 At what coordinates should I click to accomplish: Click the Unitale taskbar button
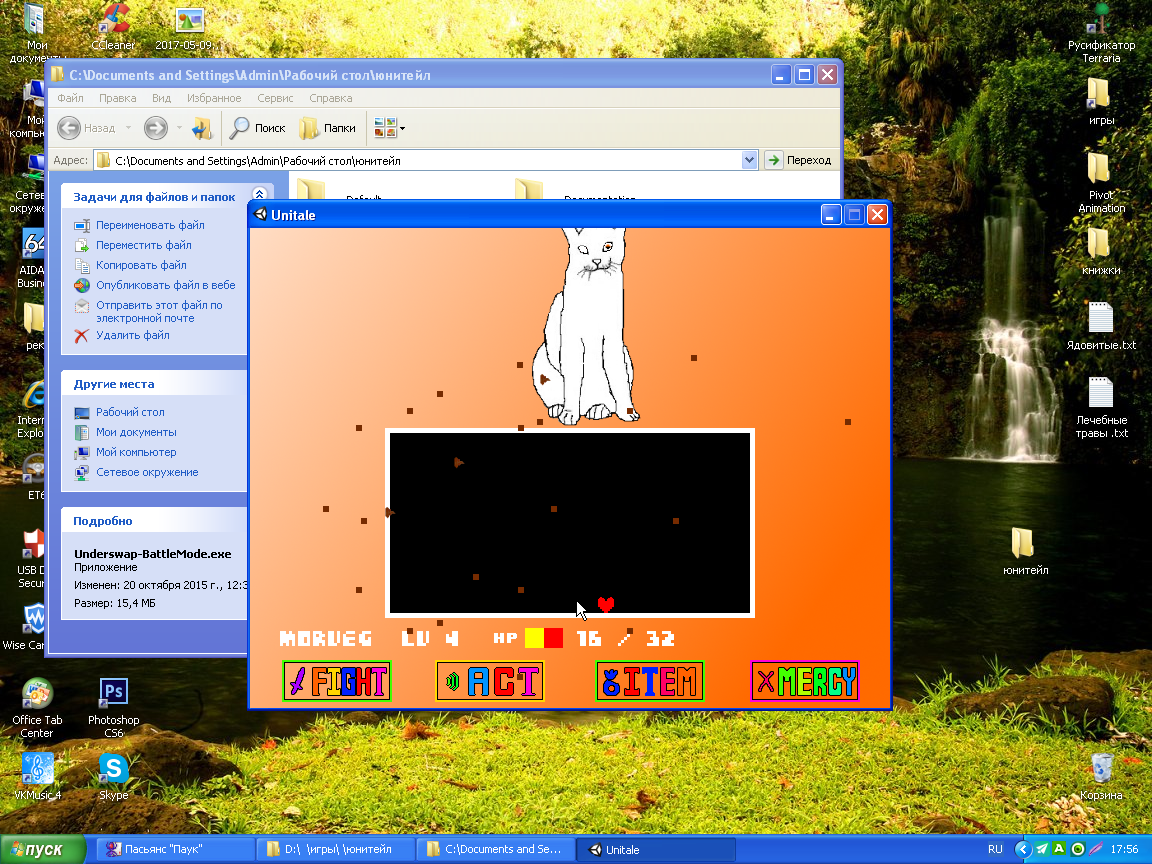pos(655,849)
